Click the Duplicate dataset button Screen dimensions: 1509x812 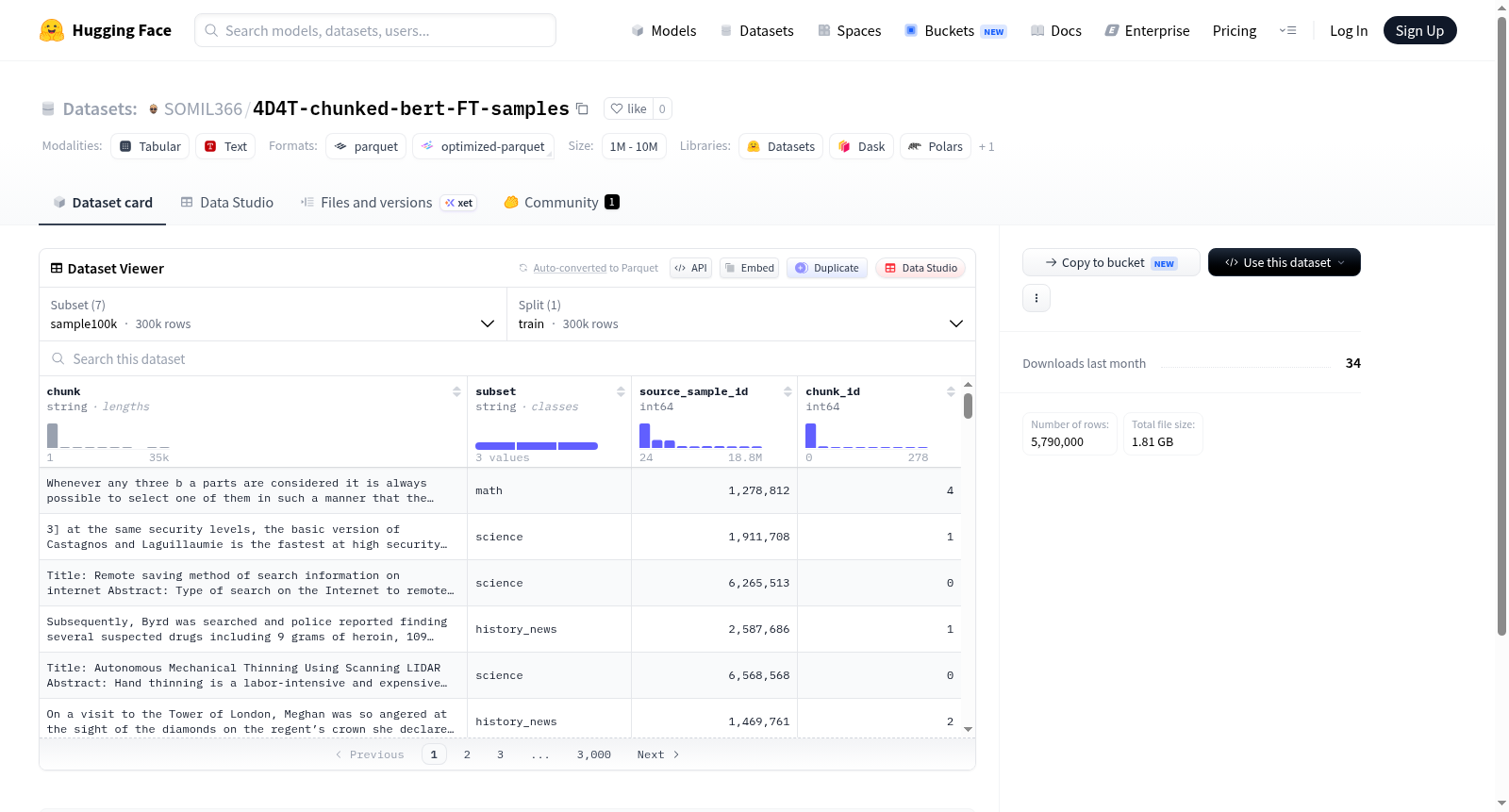pyautogui.click(x=827, y=268)
